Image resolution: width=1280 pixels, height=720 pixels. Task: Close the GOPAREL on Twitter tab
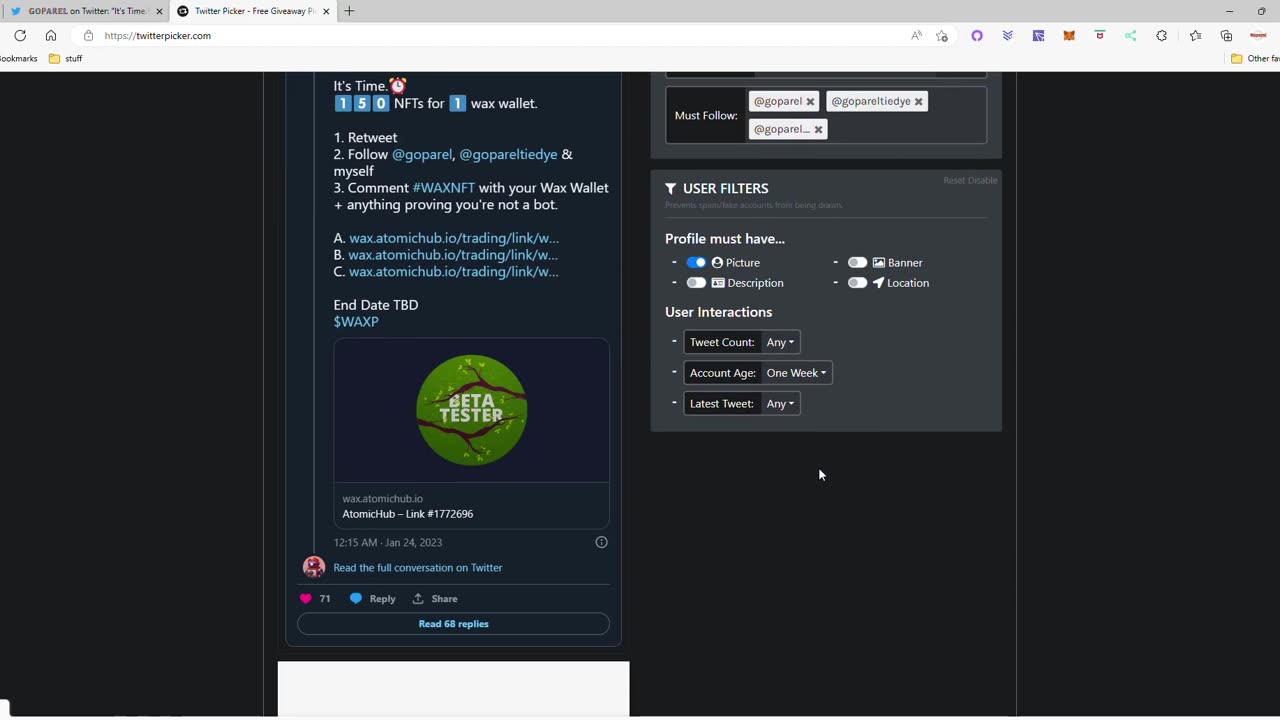coord(159,11)
